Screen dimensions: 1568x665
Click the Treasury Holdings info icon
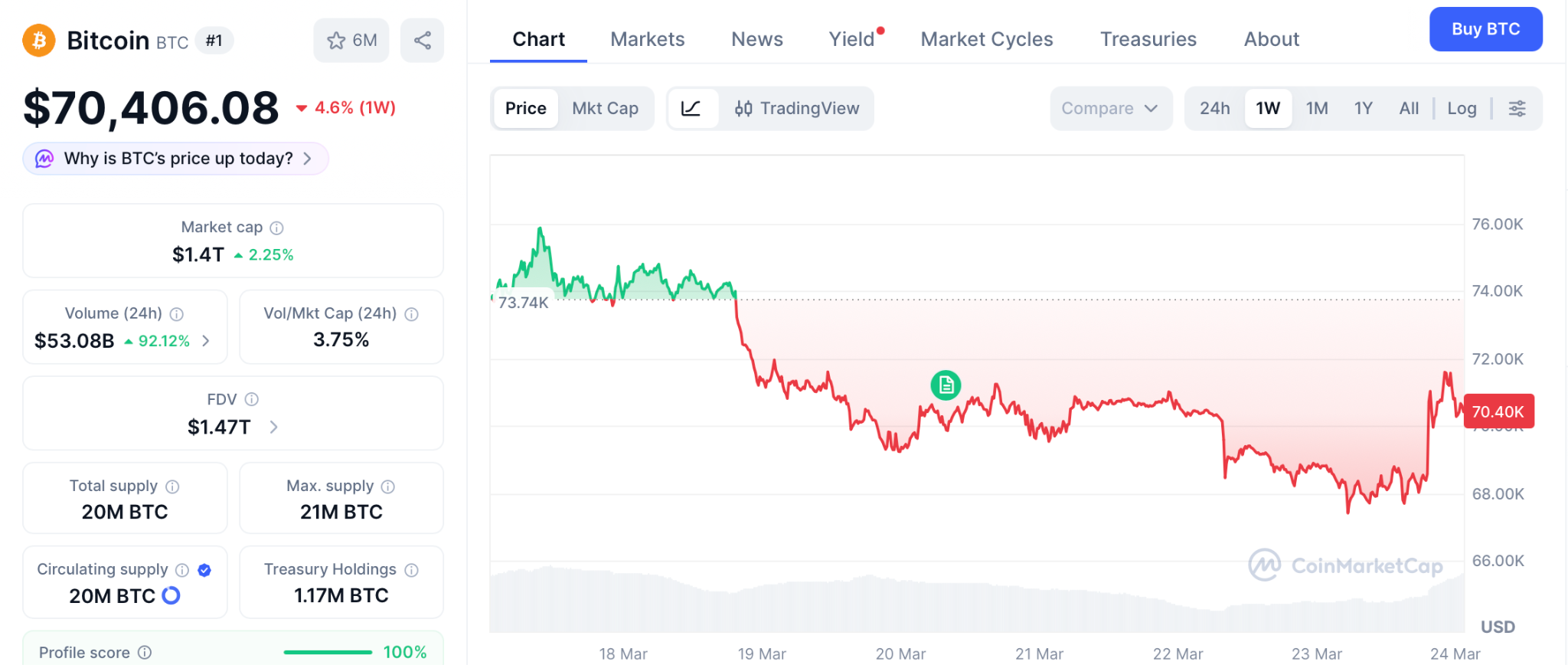click(411, 570)
